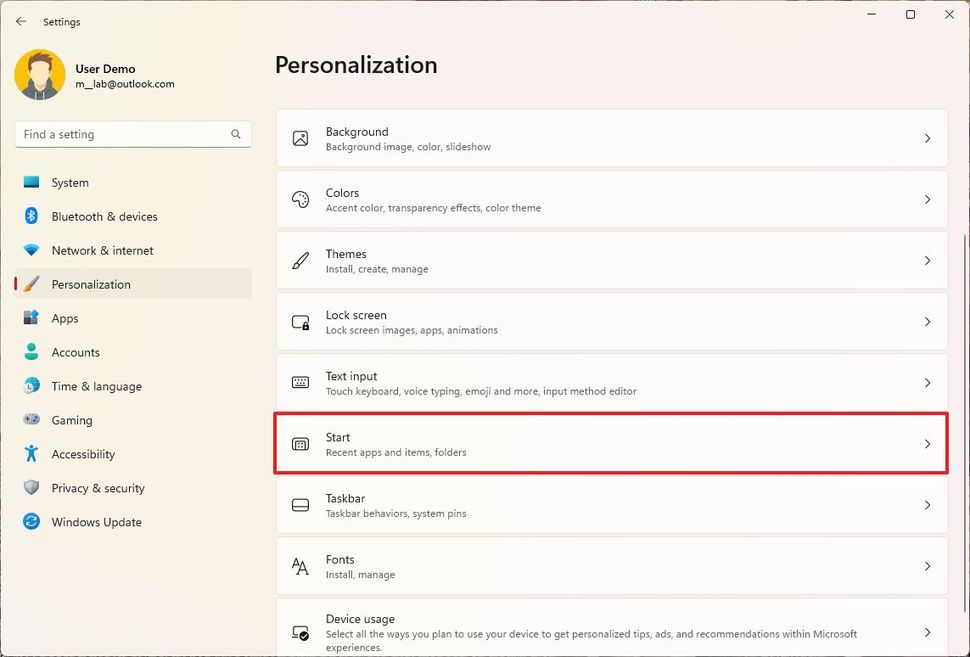Click the search magnifier icon
970x657 pixels.
click(236, 134)
